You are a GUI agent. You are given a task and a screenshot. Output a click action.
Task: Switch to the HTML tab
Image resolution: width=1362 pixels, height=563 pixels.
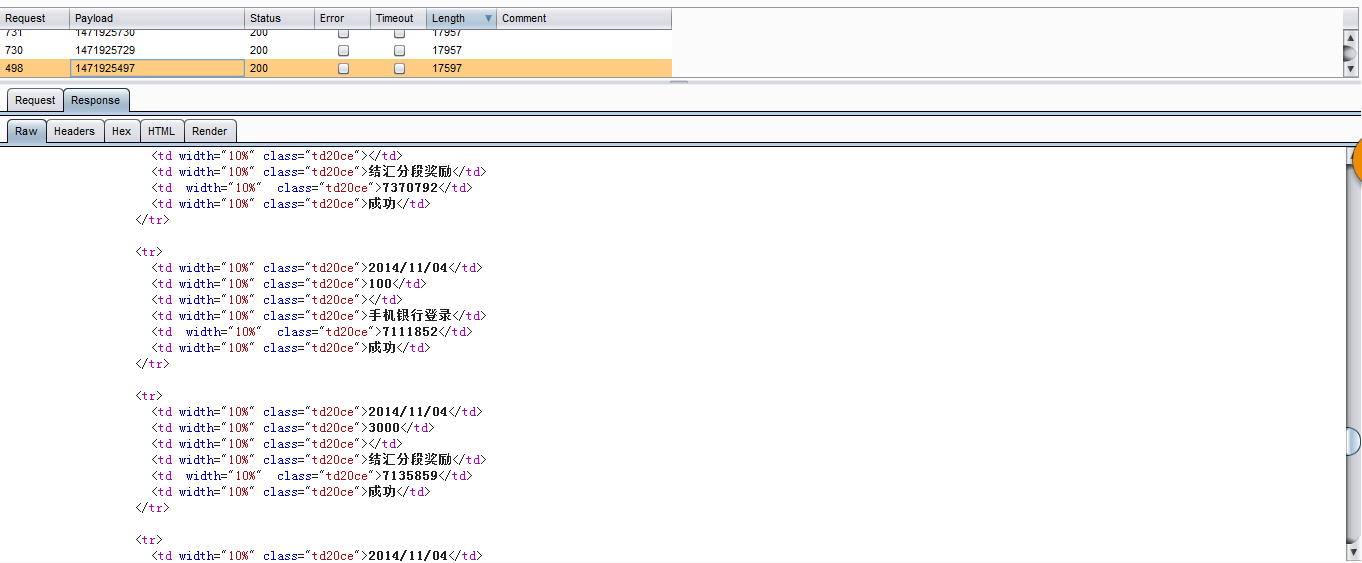pyautogui.click(x=161, y=131)
